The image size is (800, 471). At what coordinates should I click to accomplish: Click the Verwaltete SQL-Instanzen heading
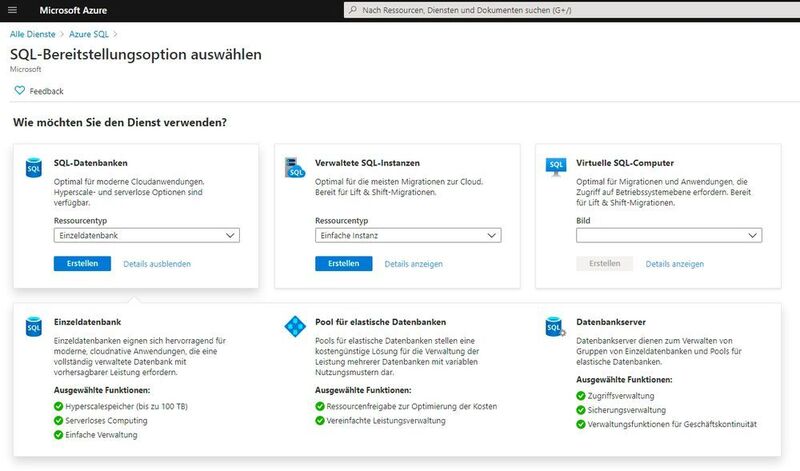[x=367, y=163]
